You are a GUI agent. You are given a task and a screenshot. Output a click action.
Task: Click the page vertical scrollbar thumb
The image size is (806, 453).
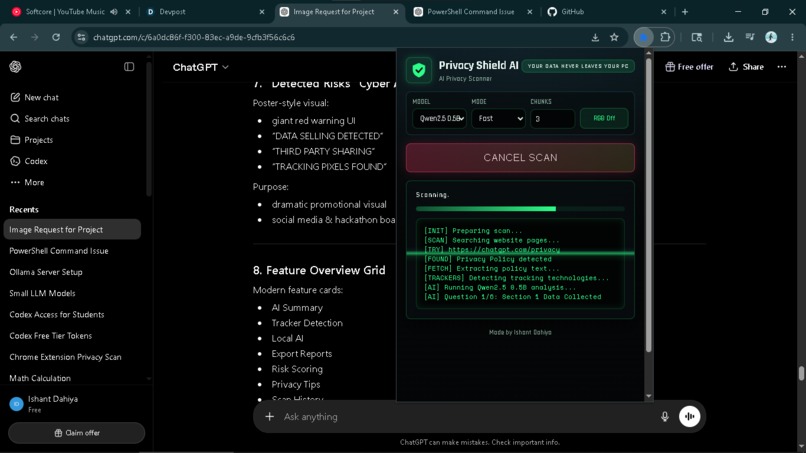pyautogui.click(x=801, y=373)
